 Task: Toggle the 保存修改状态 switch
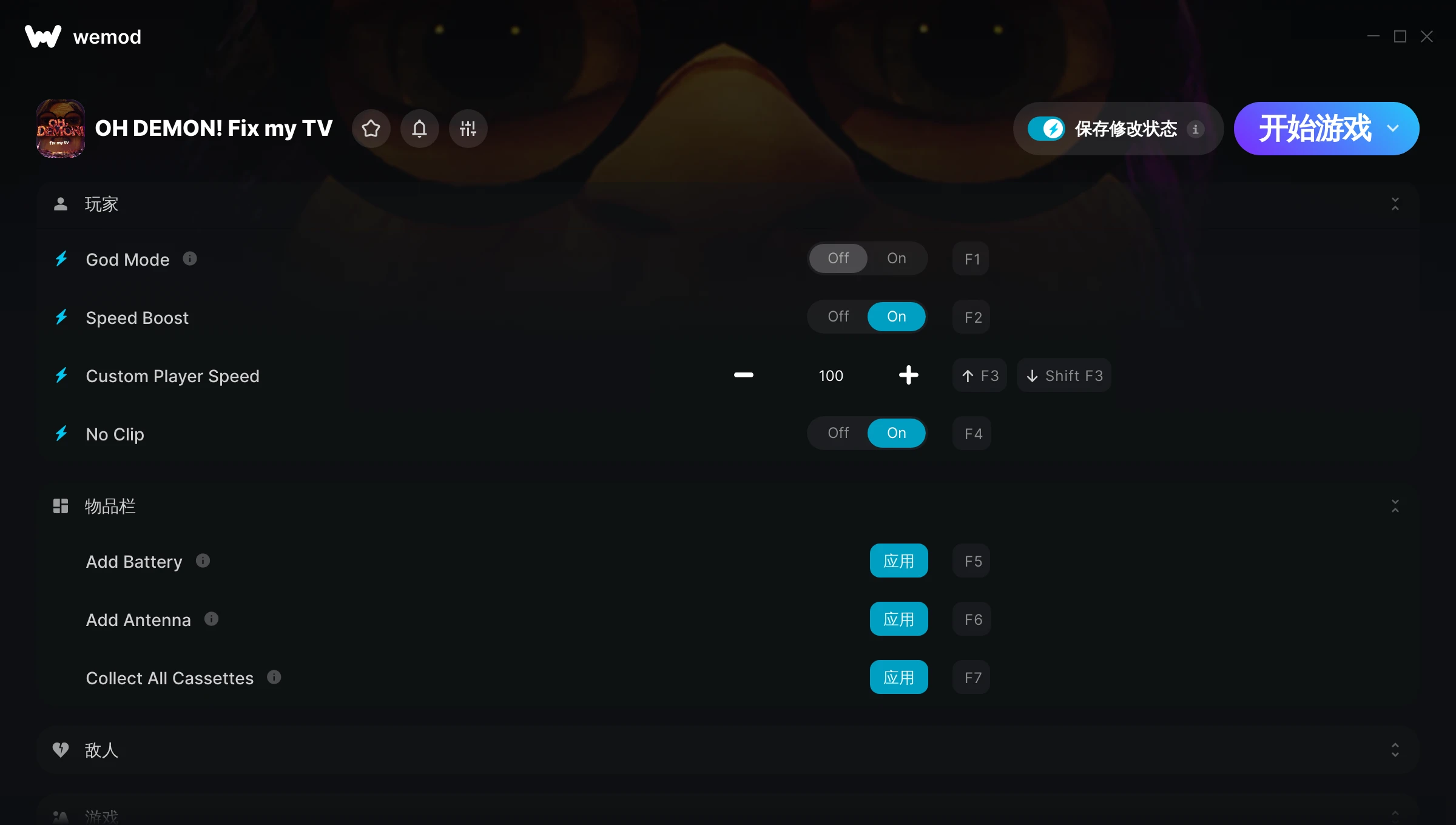pos(1046,129)
